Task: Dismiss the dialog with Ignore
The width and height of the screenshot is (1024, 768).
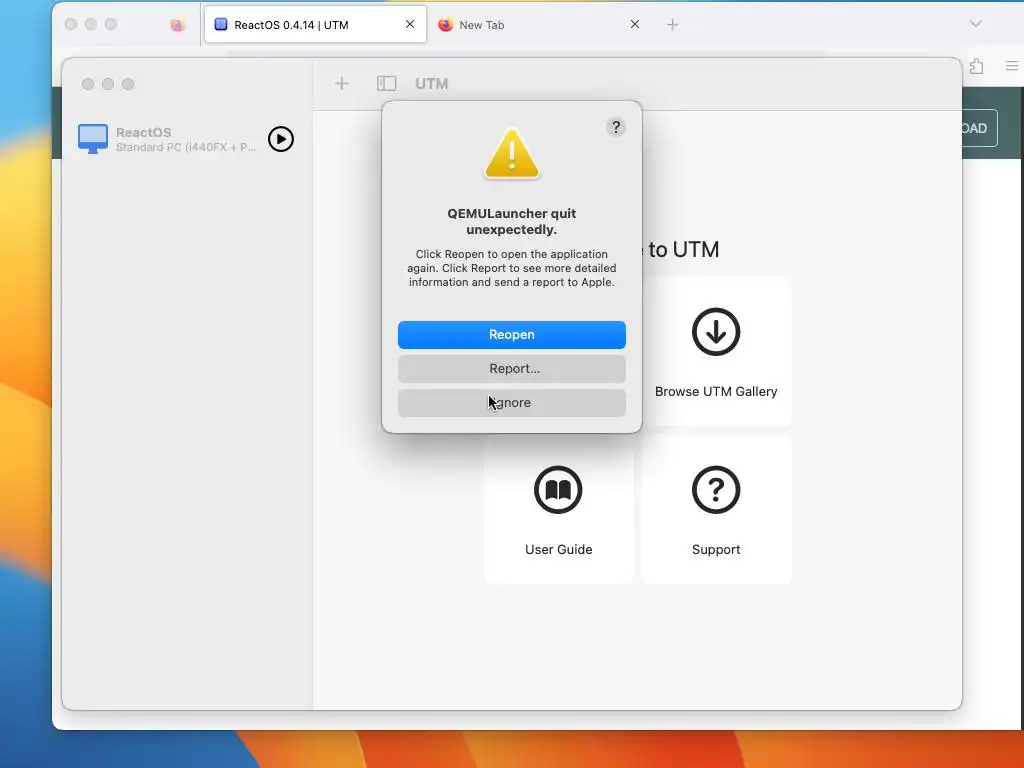Action: pos(511,402)
